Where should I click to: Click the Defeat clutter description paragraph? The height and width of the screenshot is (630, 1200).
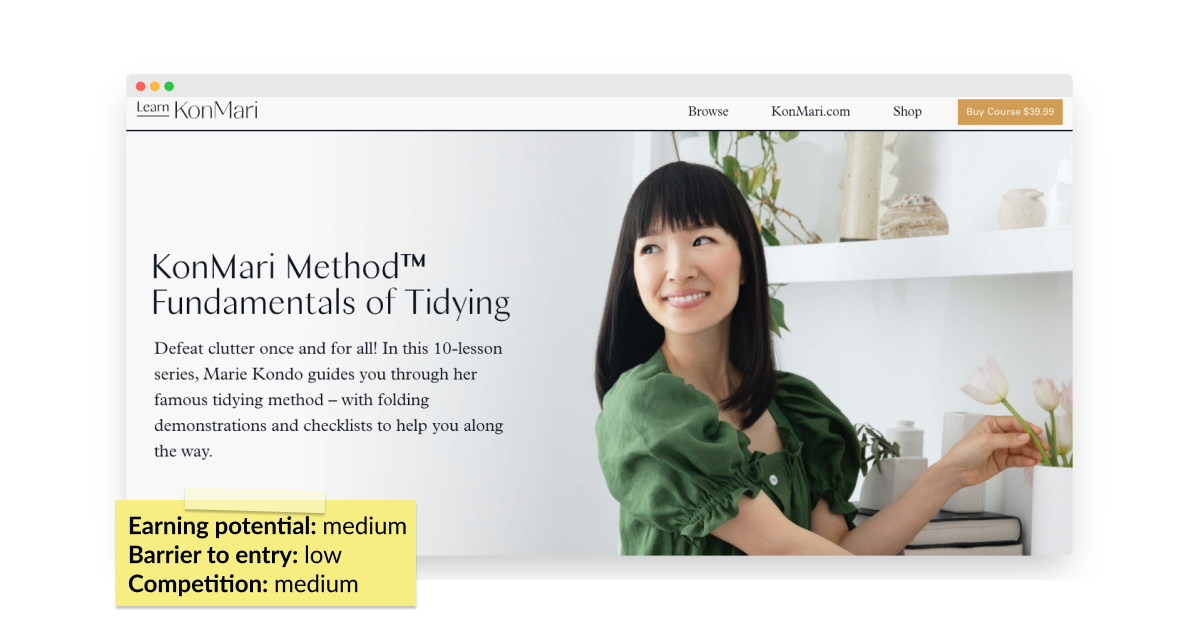[x=329, y=399]
